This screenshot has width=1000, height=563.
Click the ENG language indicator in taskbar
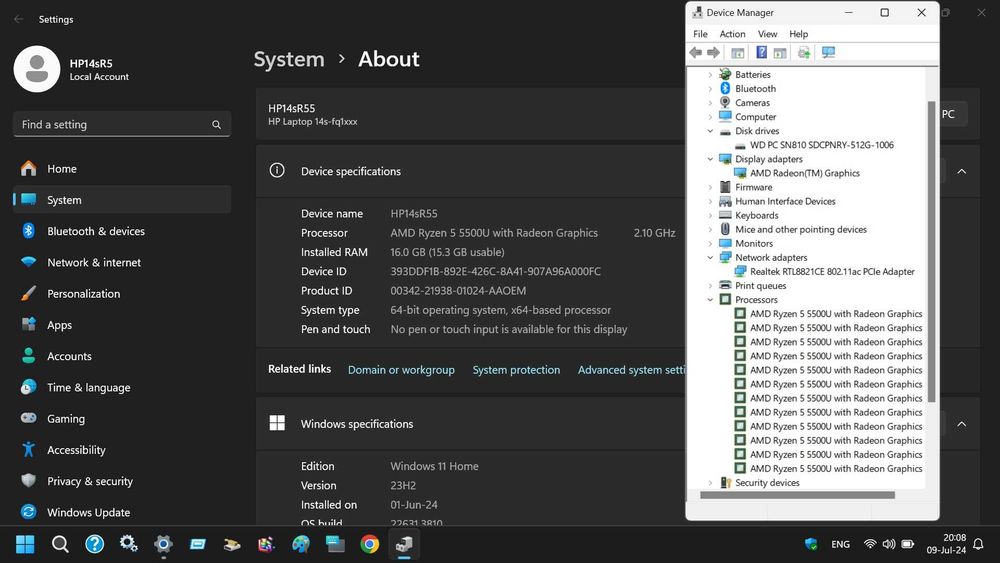[x=840, y=544]
